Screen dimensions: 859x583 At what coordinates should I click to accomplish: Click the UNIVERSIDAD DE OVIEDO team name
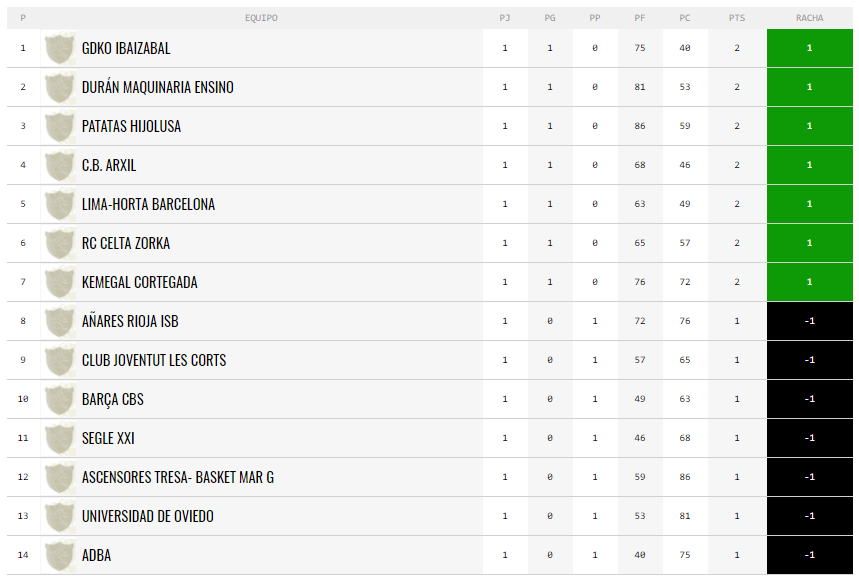[148, 516]
